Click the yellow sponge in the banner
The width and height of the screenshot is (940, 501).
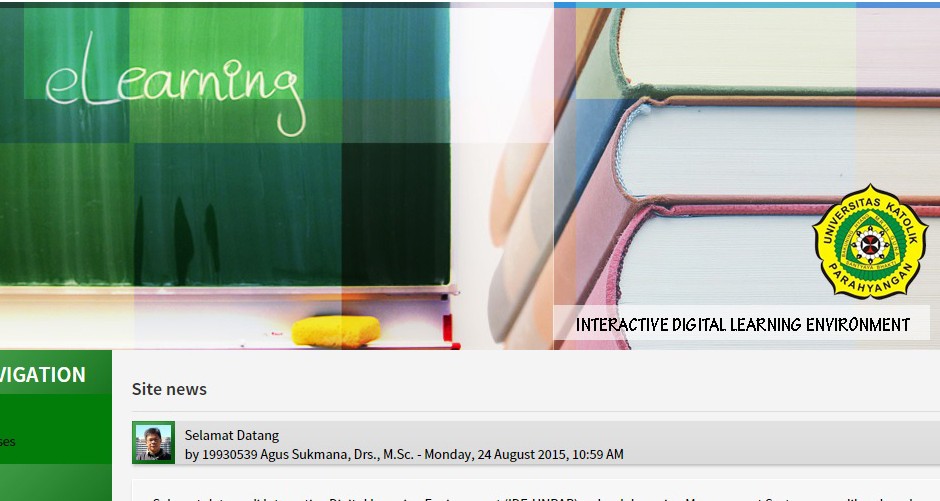coord(336,330)
